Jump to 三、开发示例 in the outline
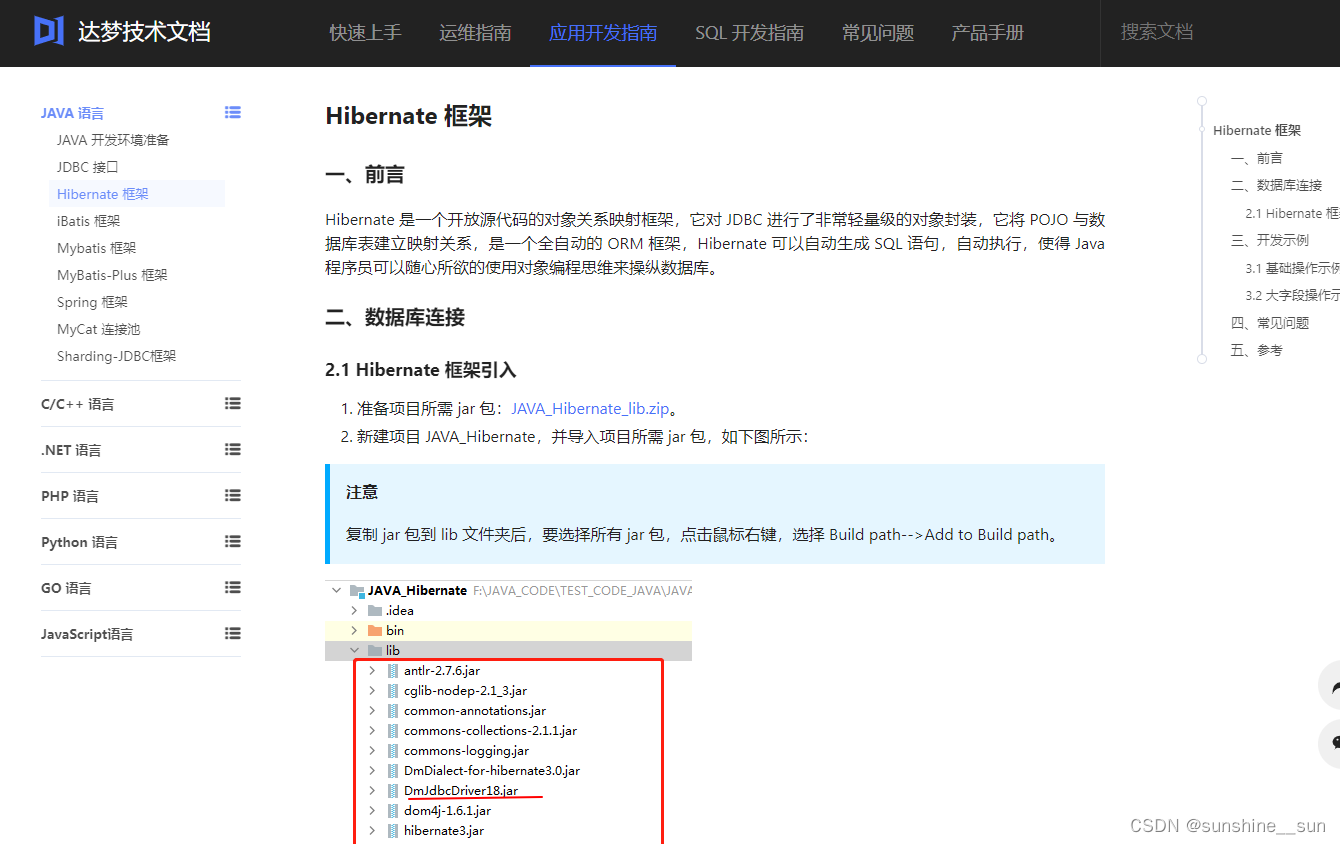Viewport: 1340px width, 844px height. tap(1270, 240)
